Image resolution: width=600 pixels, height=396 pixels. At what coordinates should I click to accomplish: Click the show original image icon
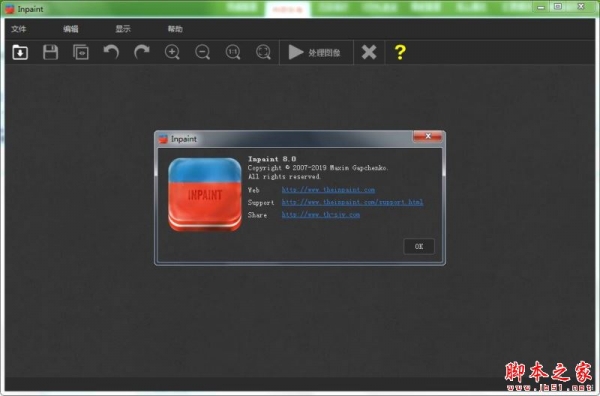[x=81, y=52]
